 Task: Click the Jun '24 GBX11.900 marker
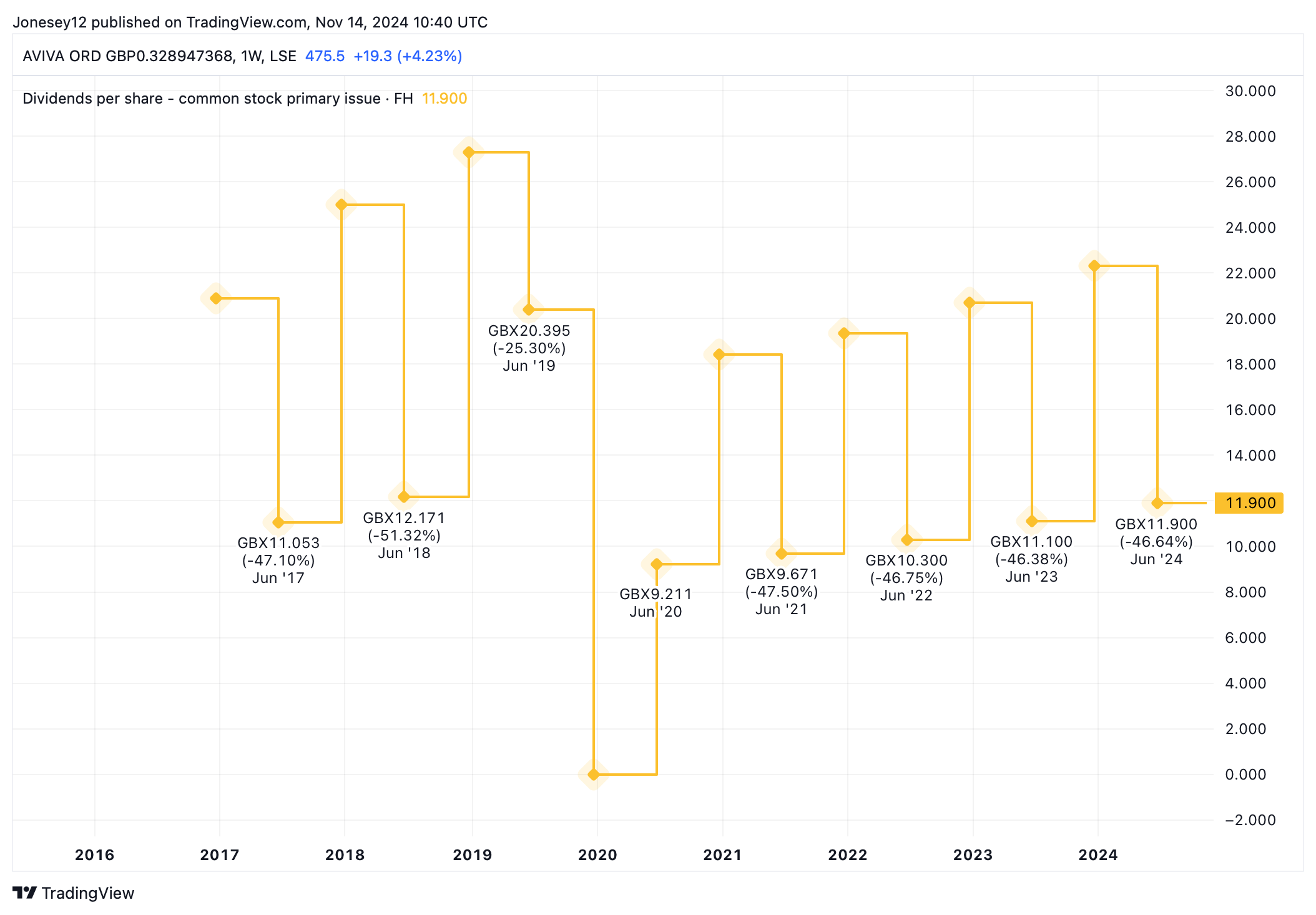point(1157,503)
